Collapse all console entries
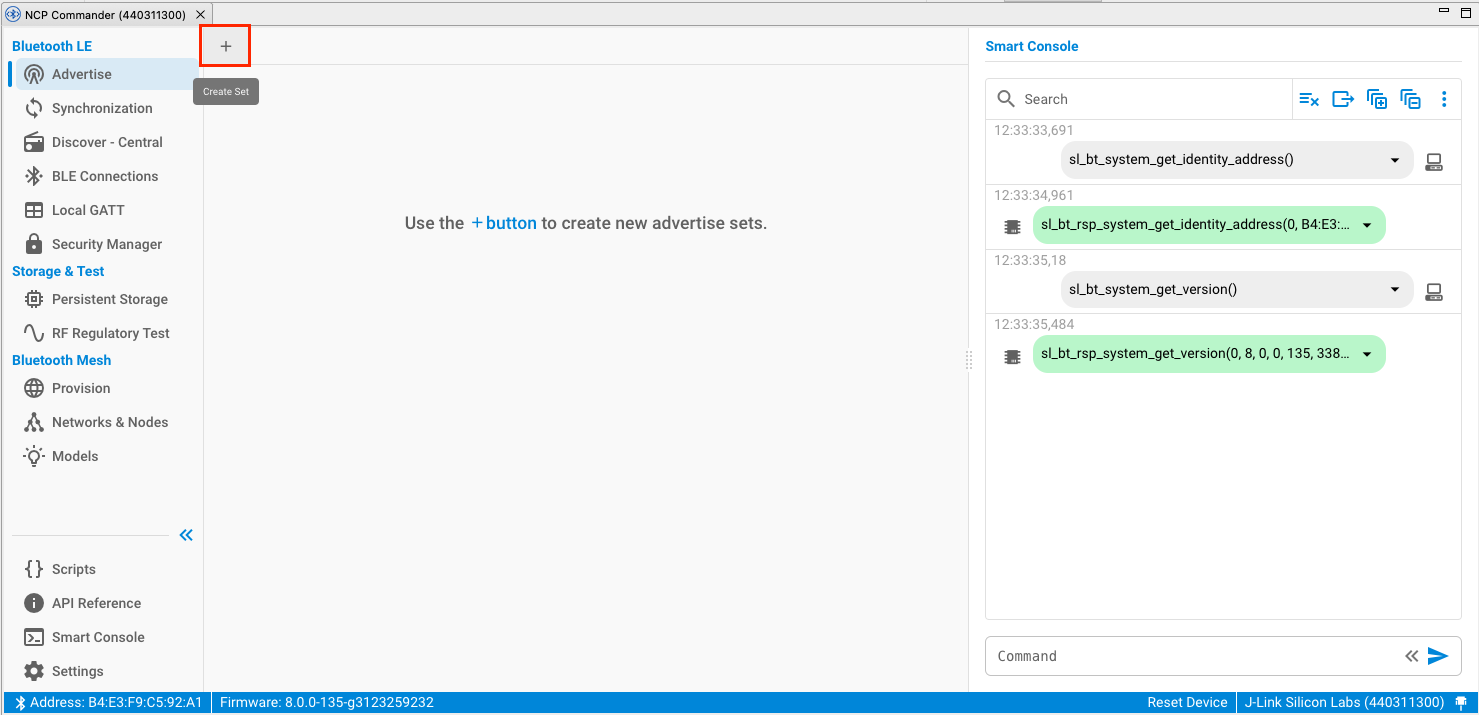Screen dimensions: 1479x715 pyautogui.click(x=1410, y=99)
